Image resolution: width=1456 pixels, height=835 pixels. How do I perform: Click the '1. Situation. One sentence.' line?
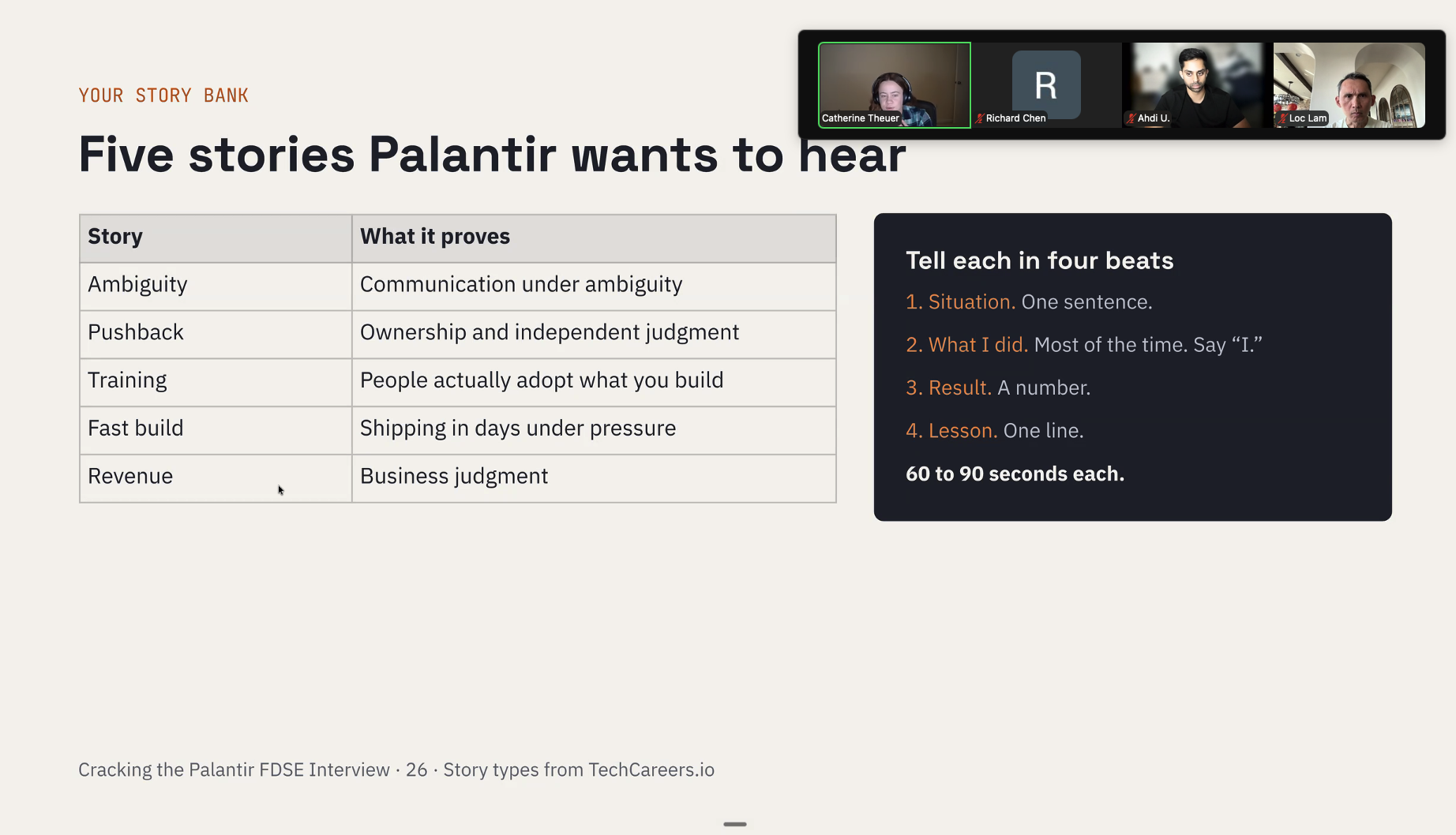(1029, 302)
